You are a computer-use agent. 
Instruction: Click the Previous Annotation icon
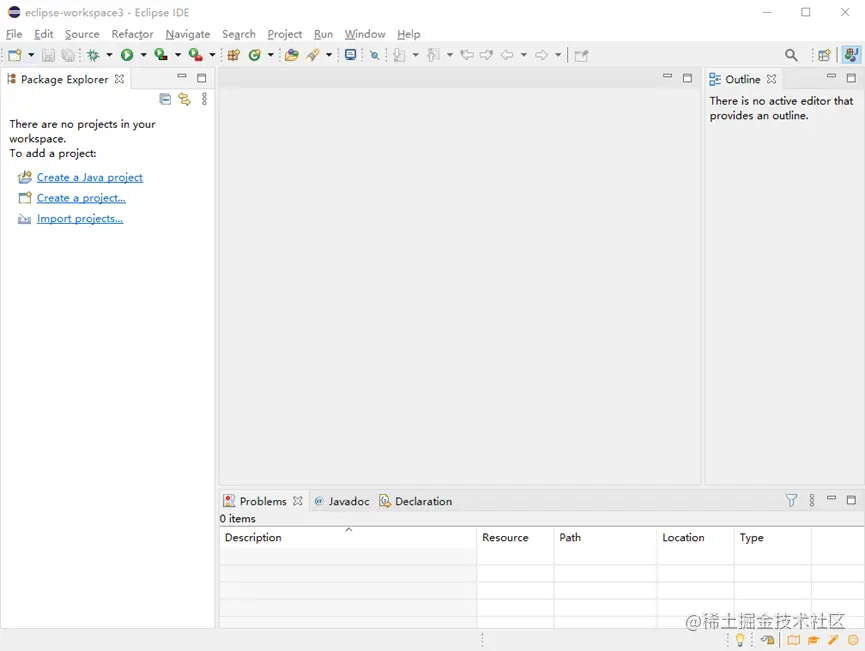(434, 55)
